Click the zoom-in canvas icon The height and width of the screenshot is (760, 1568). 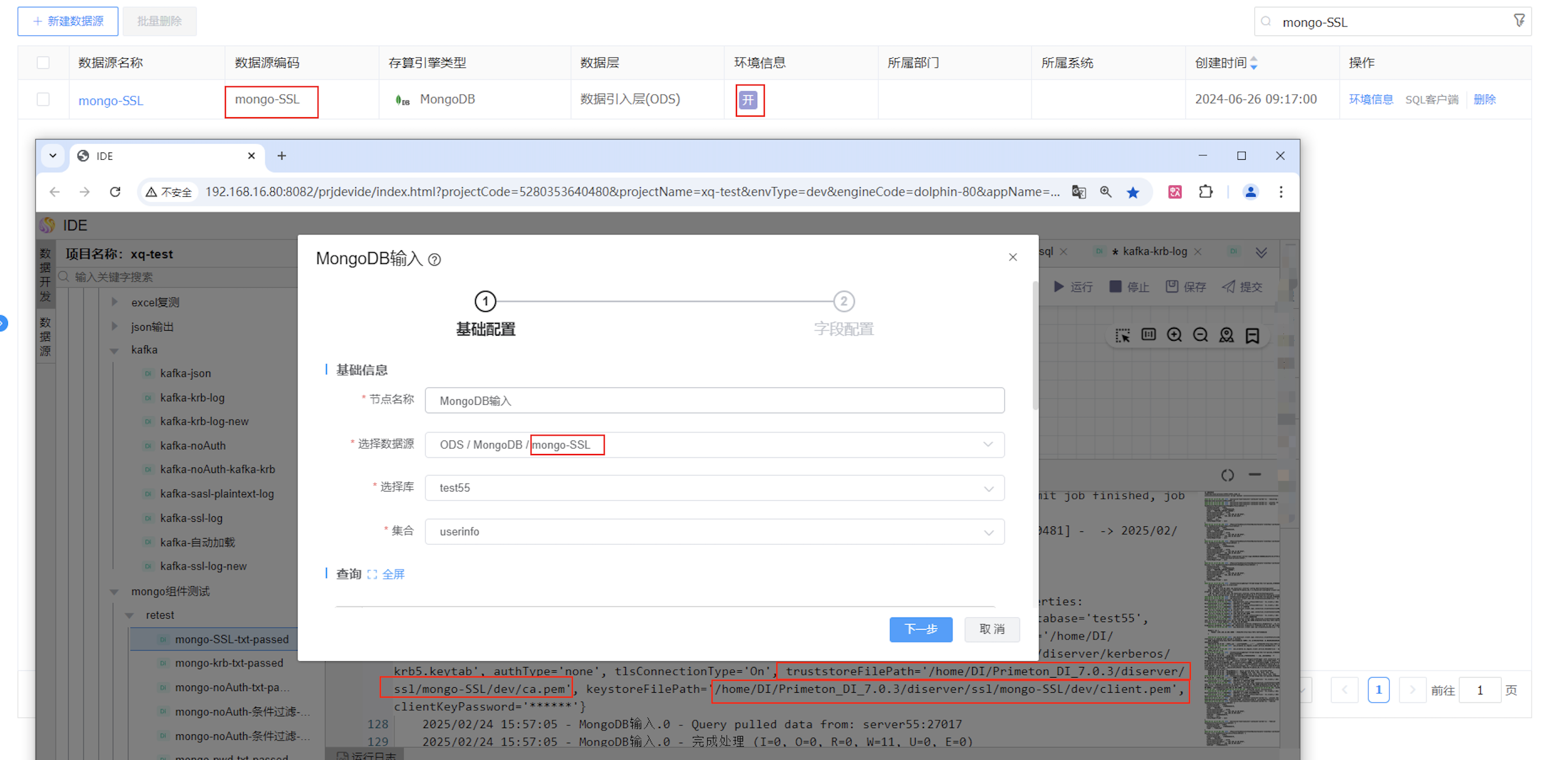click(x=1174, y=335)
